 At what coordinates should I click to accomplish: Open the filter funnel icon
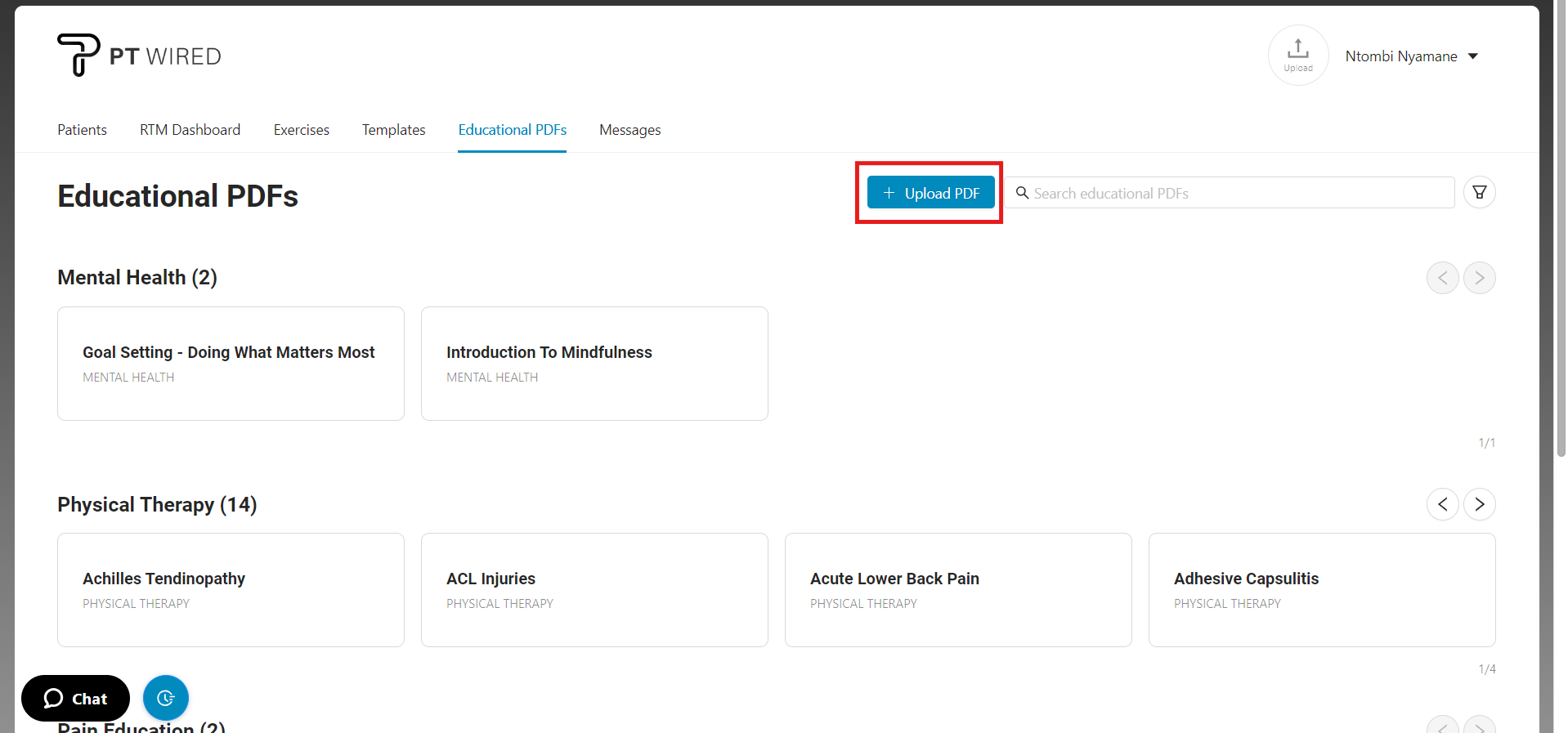[1479, 193]
